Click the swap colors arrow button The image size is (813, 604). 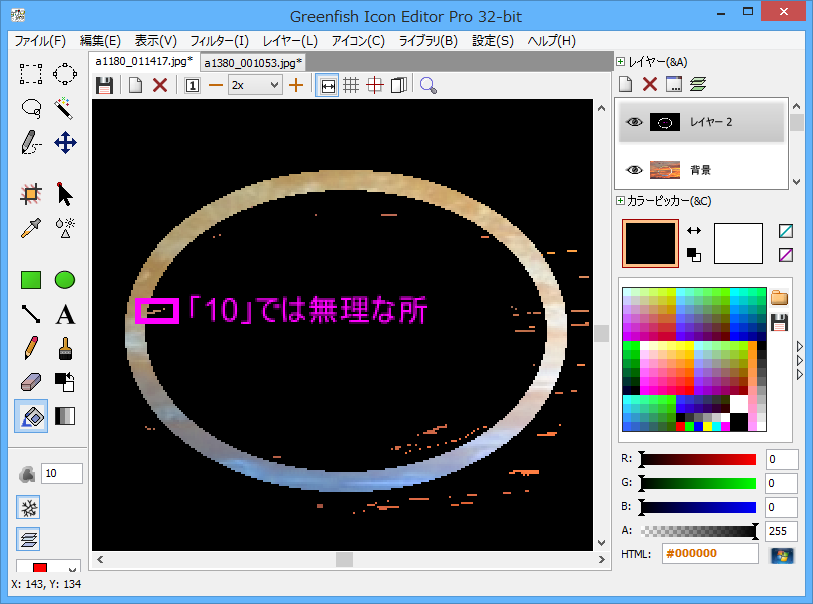click(x=693, y=231)
